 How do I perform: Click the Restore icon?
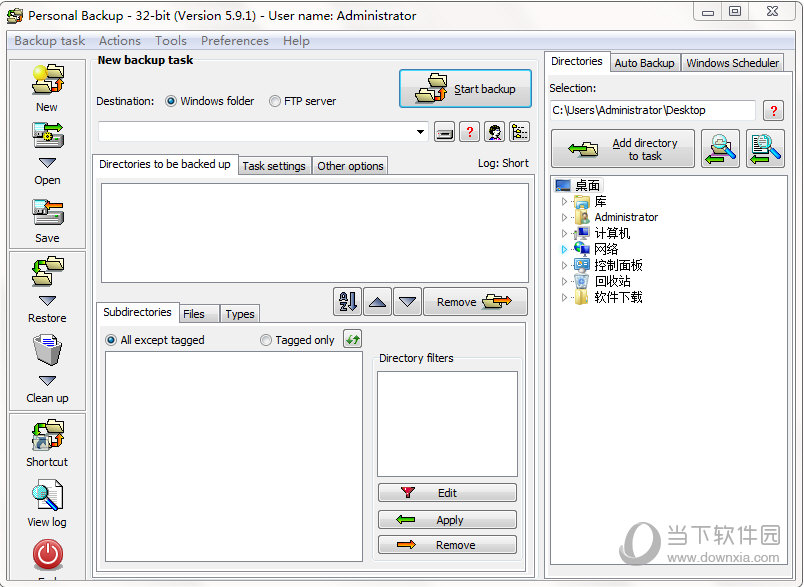pos(47,272)
